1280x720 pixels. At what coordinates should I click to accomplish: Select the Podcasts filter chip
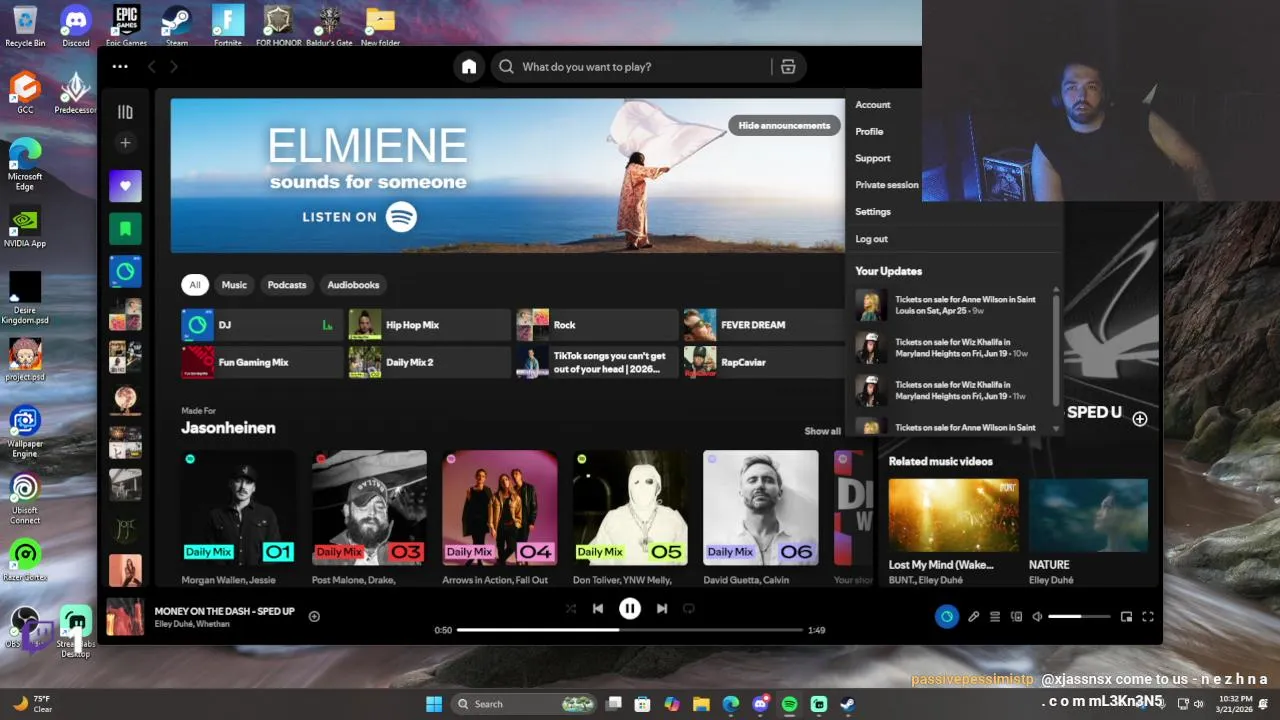(x=287, y=285)
